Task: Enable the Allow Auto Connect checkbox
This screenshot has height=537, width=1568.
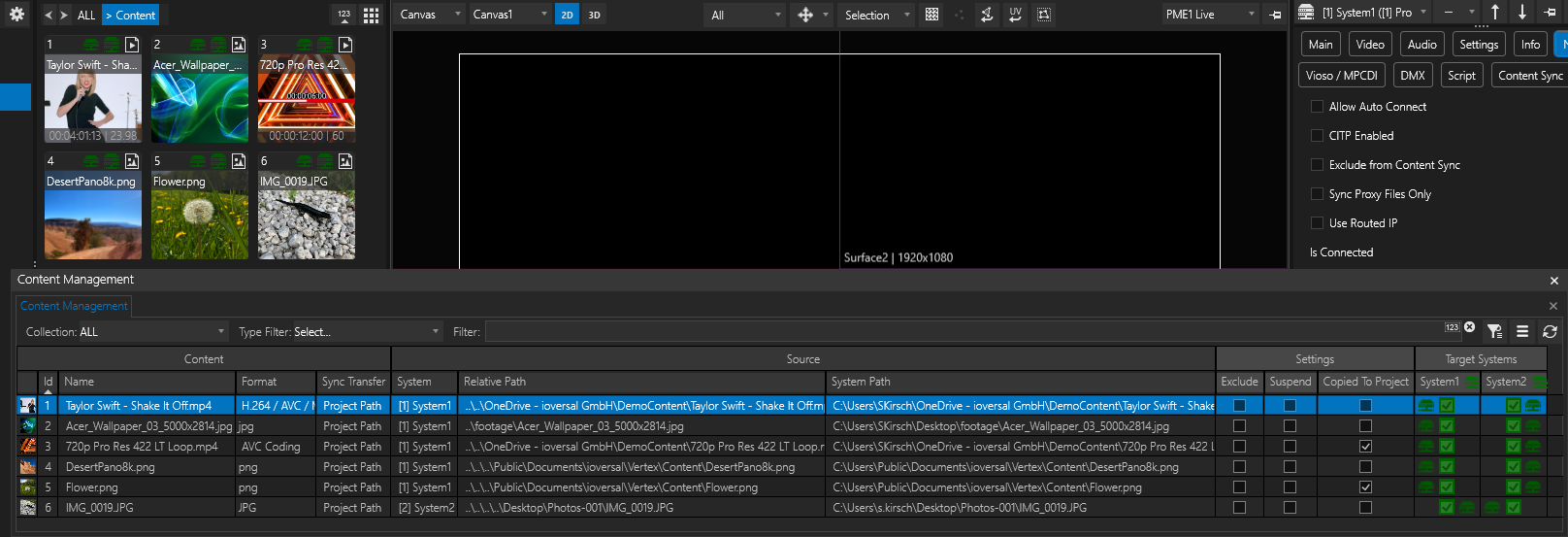Action: (x=1317, y=107)
